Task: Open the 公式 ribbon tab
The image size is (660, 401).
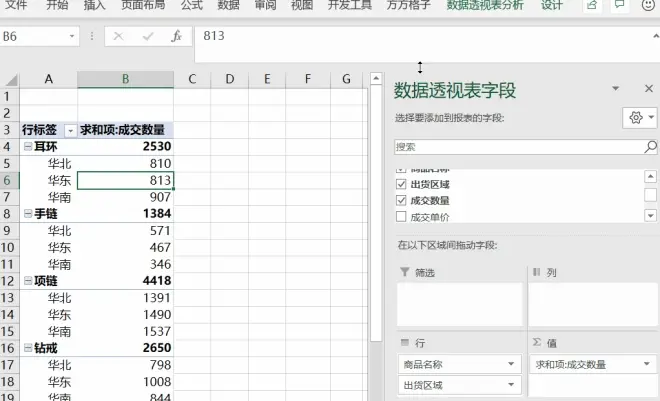Action: (192, 5)
